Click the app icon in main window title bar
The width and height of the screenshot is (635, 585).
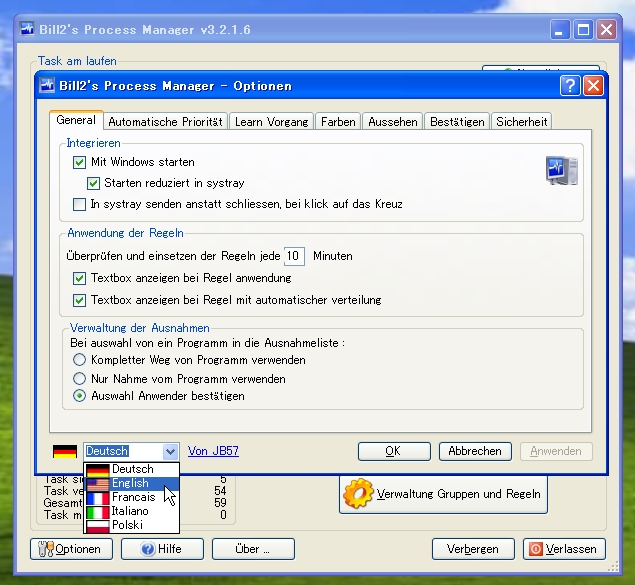[x=27, y=29]
